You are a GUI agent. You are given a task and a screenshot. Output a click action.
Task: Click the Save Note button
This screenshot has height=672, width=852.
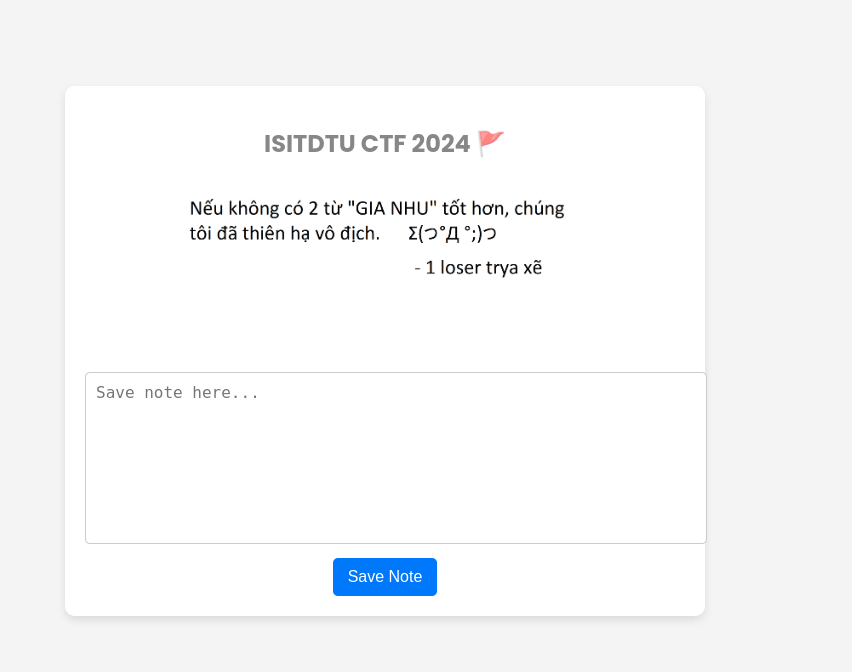point(385,576)
